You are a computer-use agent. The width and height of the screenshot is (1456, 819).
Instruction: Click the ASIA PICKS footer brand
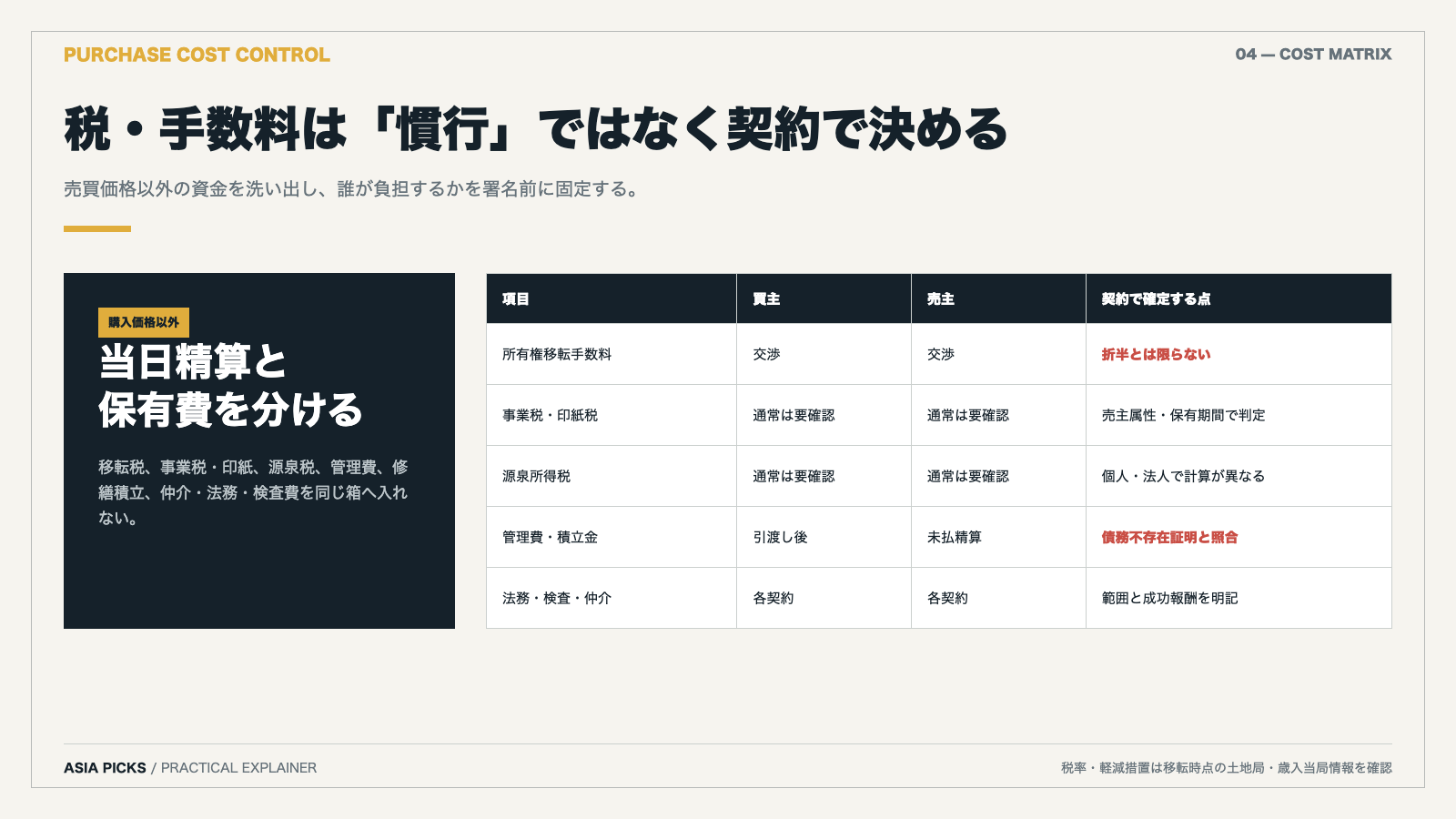click(105, 768)
